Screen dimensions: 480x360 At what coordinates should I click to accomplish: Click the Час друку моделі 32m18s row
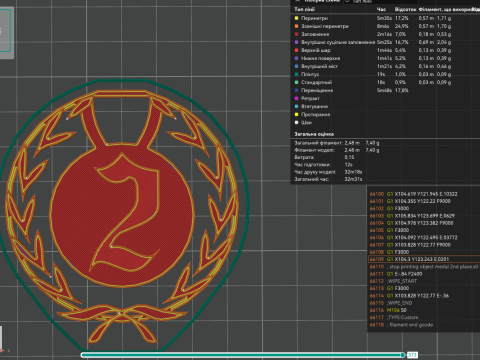[328, 172]
